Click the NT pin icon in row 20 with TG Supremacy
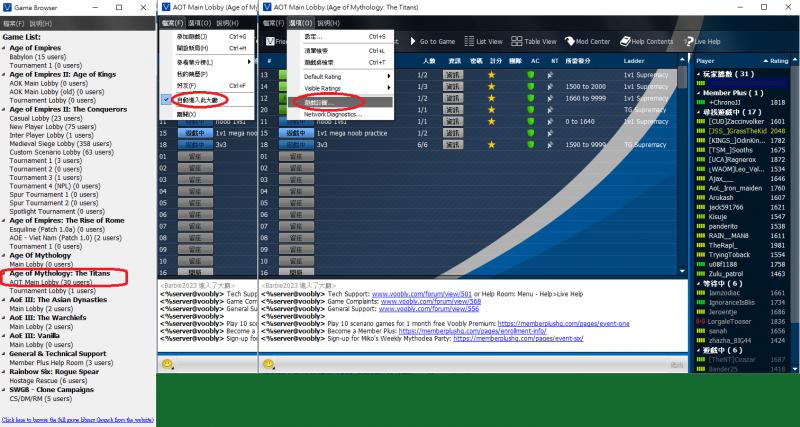This screenshot has width=800, height=427. click(550, 110)
